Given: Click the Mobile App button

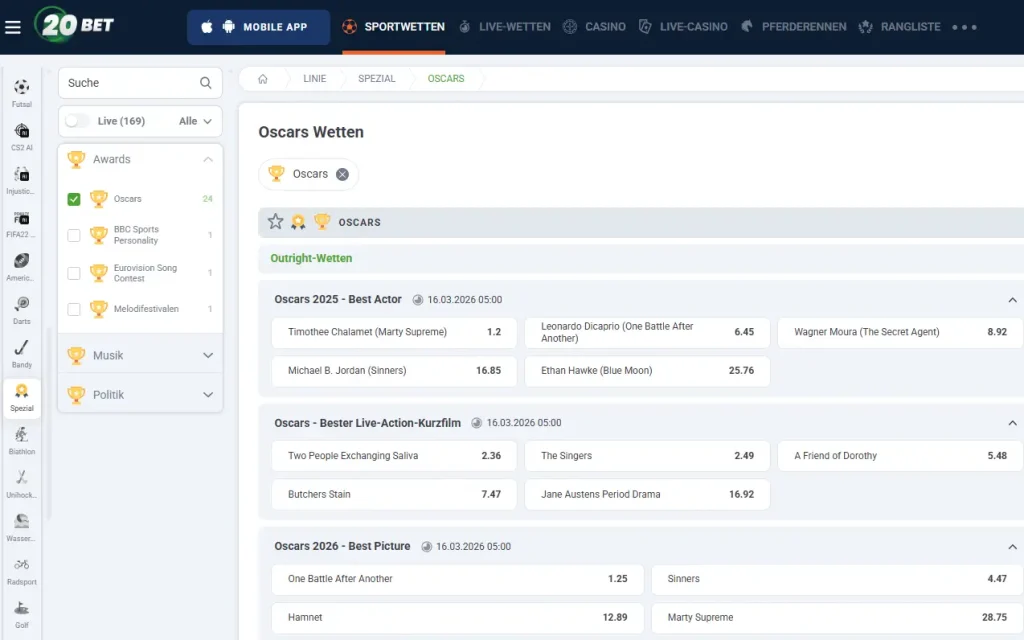Looking at the screenshot, I should point(258,27).
